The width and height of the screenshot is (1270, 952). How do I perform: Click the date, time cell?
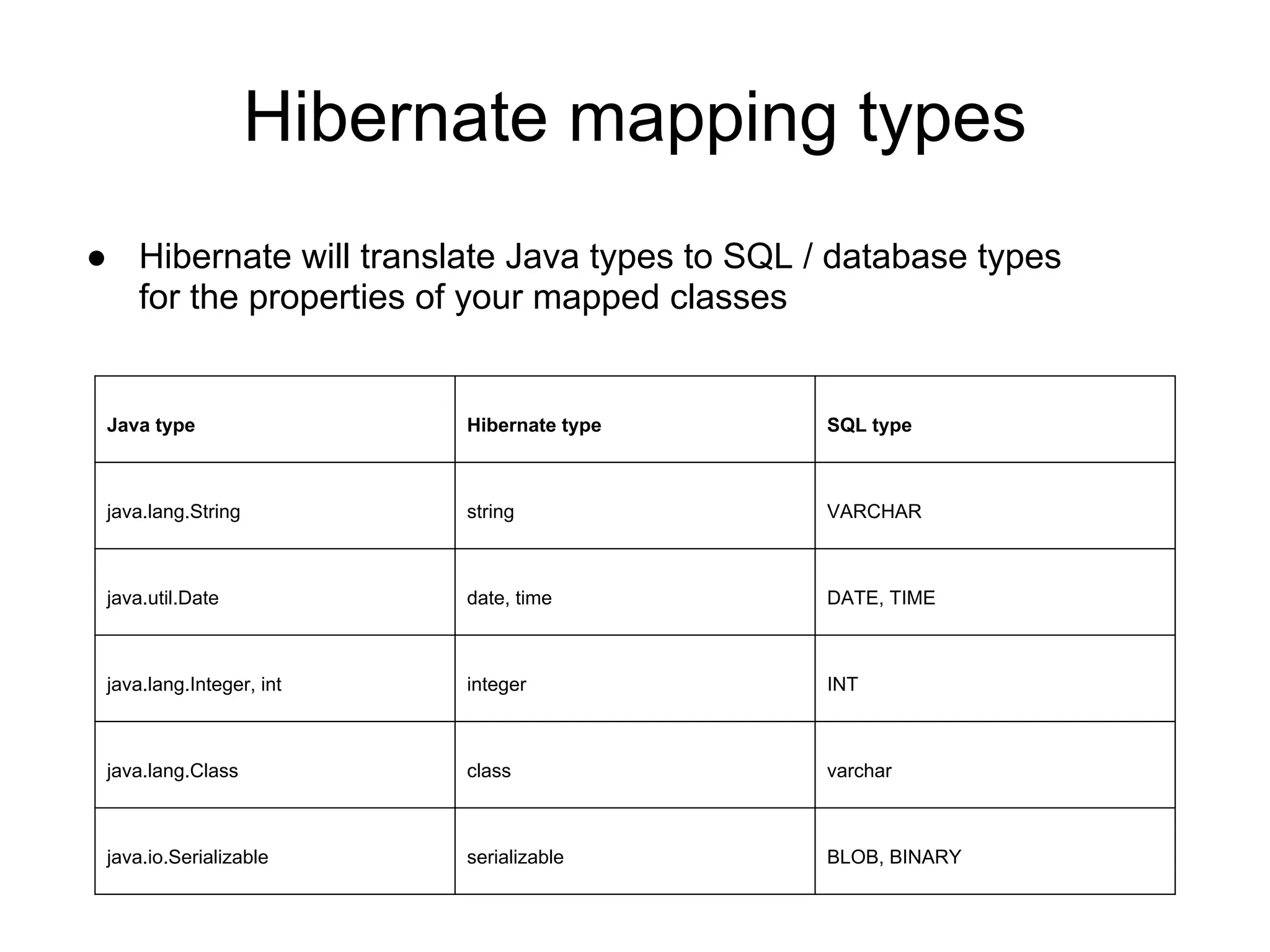509,598
